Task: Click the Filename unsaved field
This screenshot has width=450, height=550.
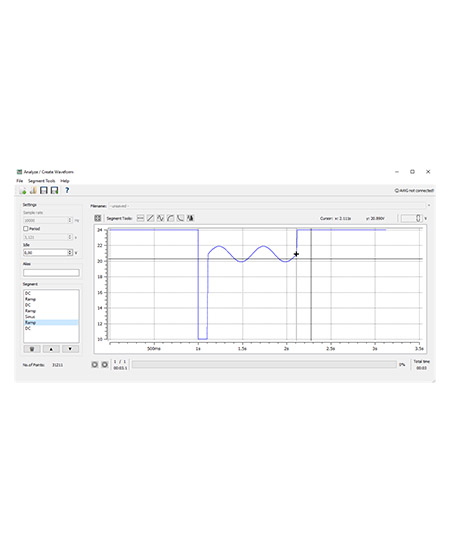Action: [267, 206]
